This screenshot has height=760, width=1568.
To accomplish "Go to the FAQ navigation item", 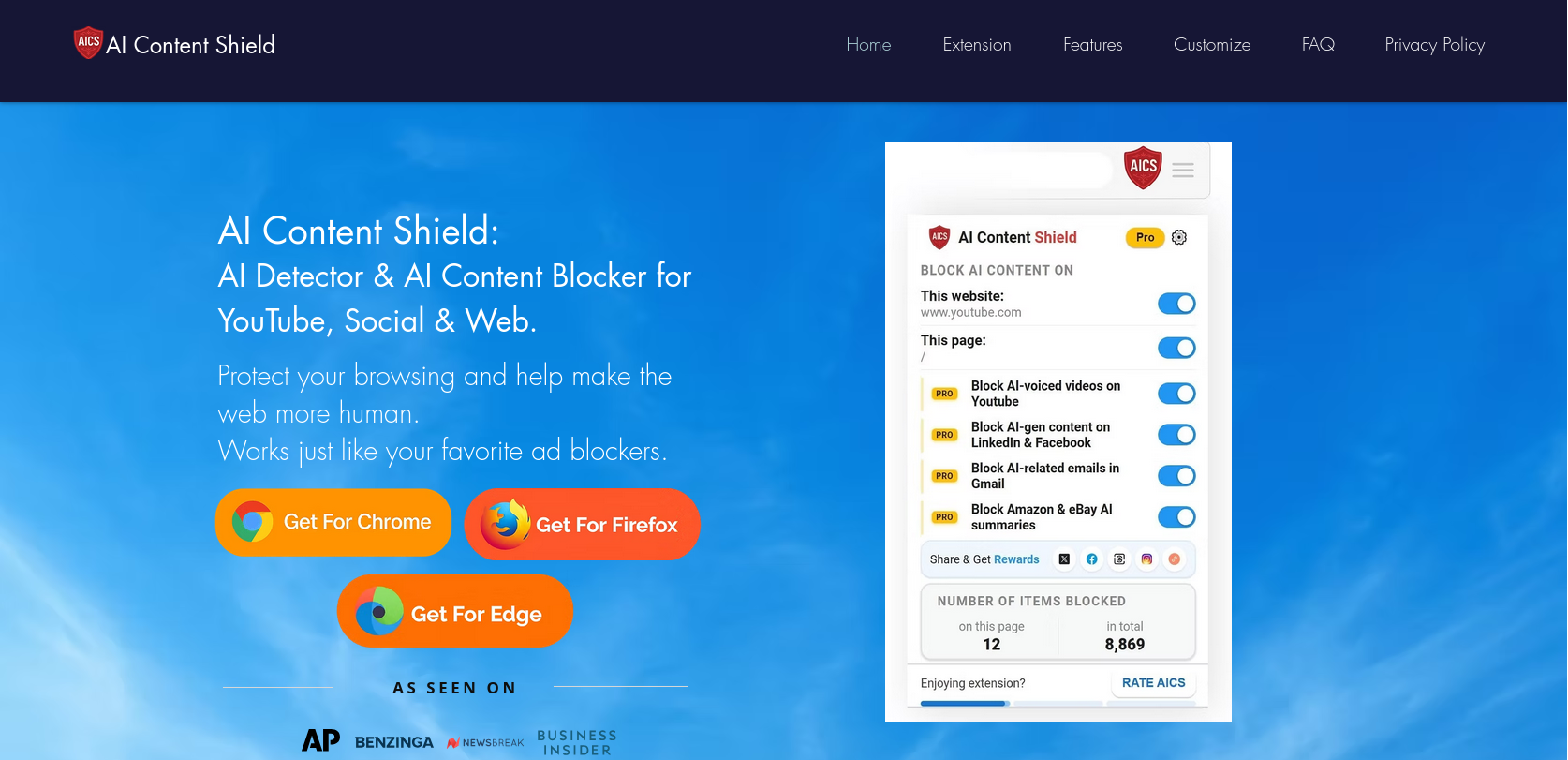I will [x=1318, y=45].
